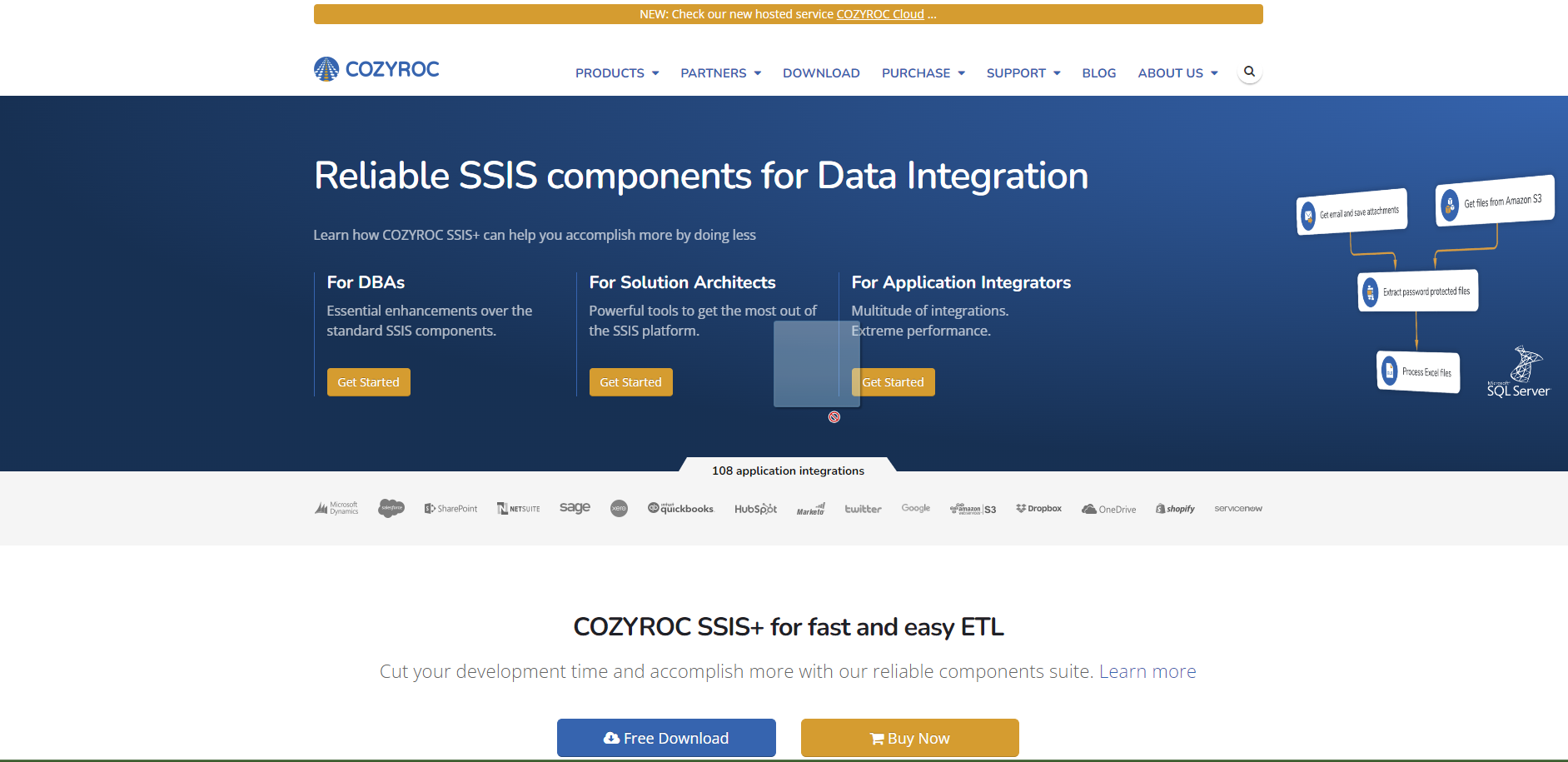Screen dimensions: 1568x762
Task: Click Get Started under For Application Integrators
Action: [x=893, y=382]
